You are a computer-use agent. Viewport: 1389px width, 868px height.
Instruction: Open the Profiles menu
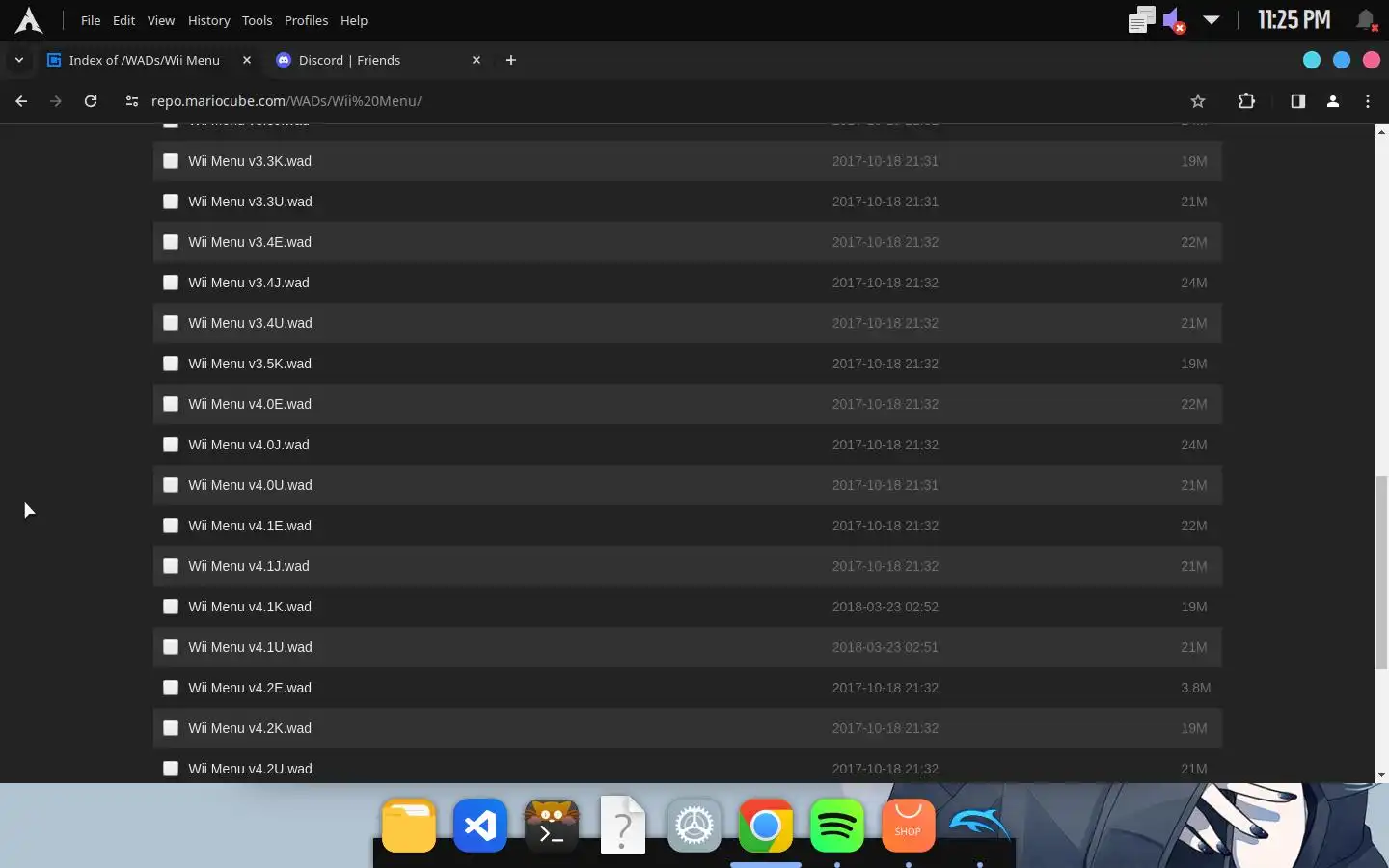point(307,20)
